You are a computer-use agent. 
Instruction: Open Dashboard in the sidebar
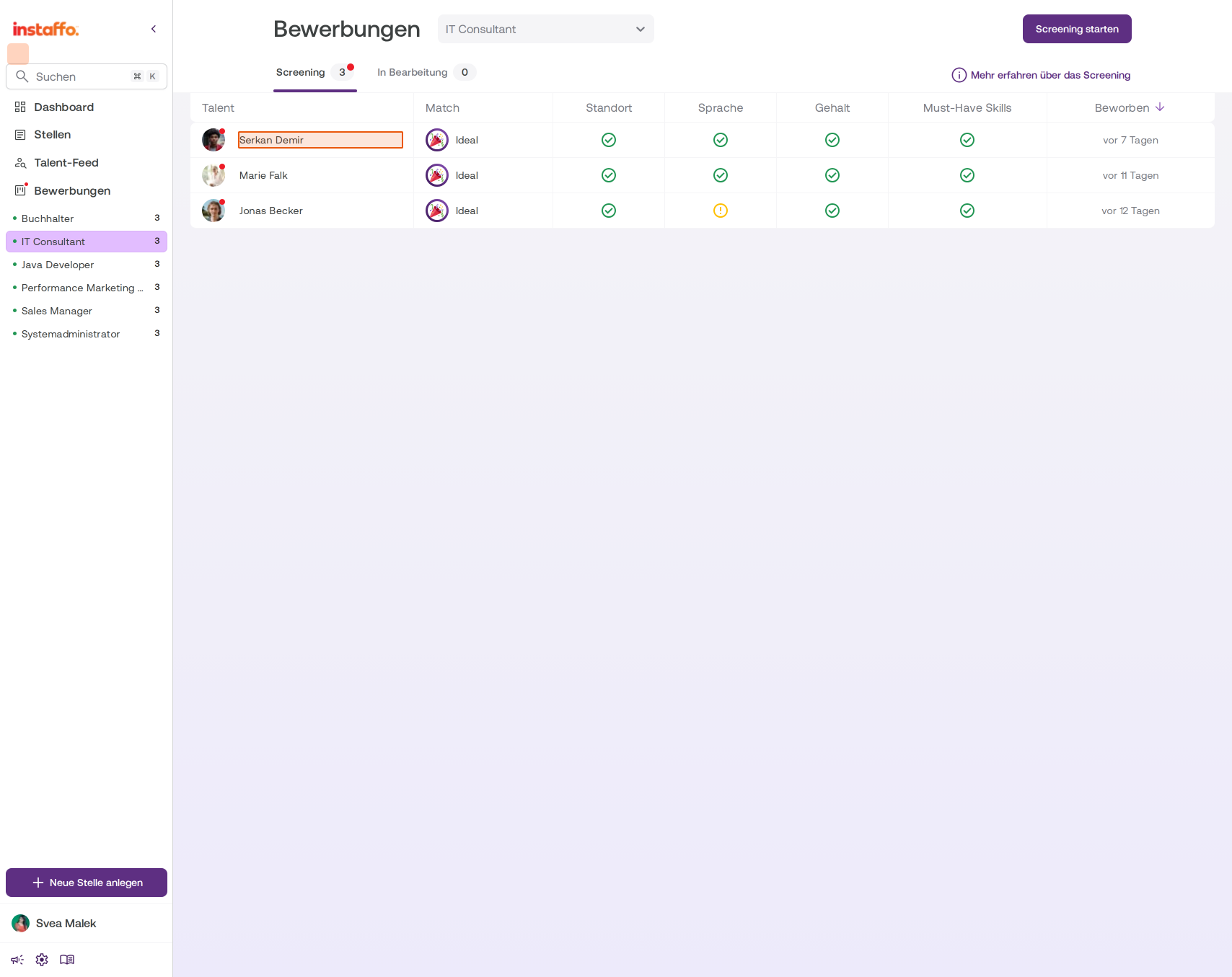coord(87,107)
